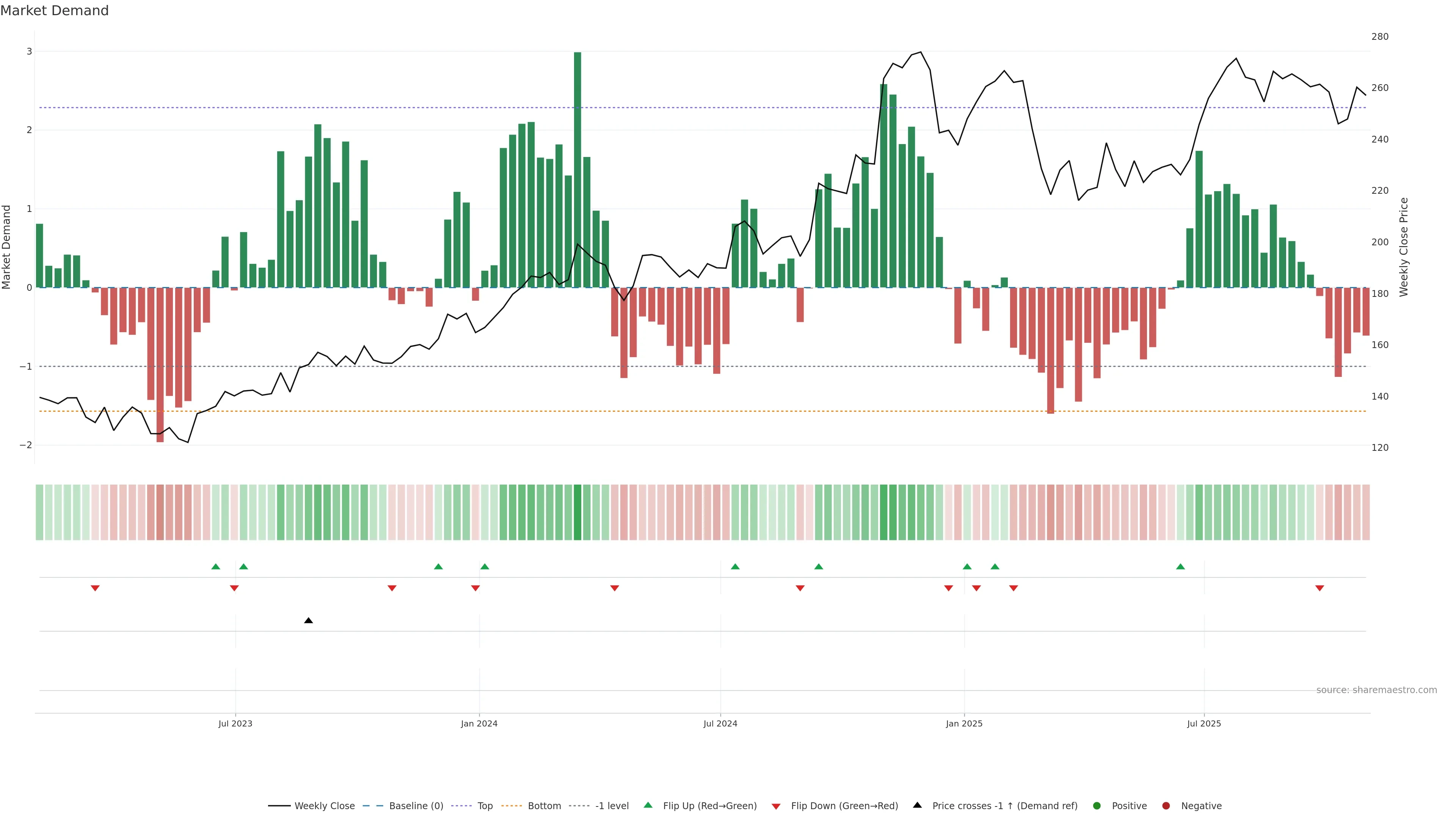Click the black Price crosses -1 triangle marker
The image size is (1456, 819).
pyautogui.click(x=308, y=621)
